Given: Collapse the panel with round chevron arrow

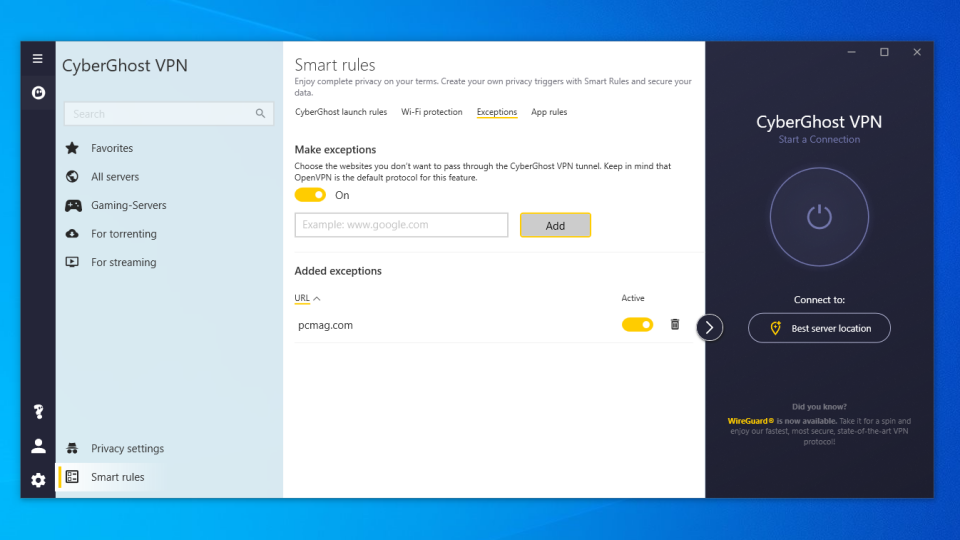Looking at the screenshot, I should [x=709, y=328].
